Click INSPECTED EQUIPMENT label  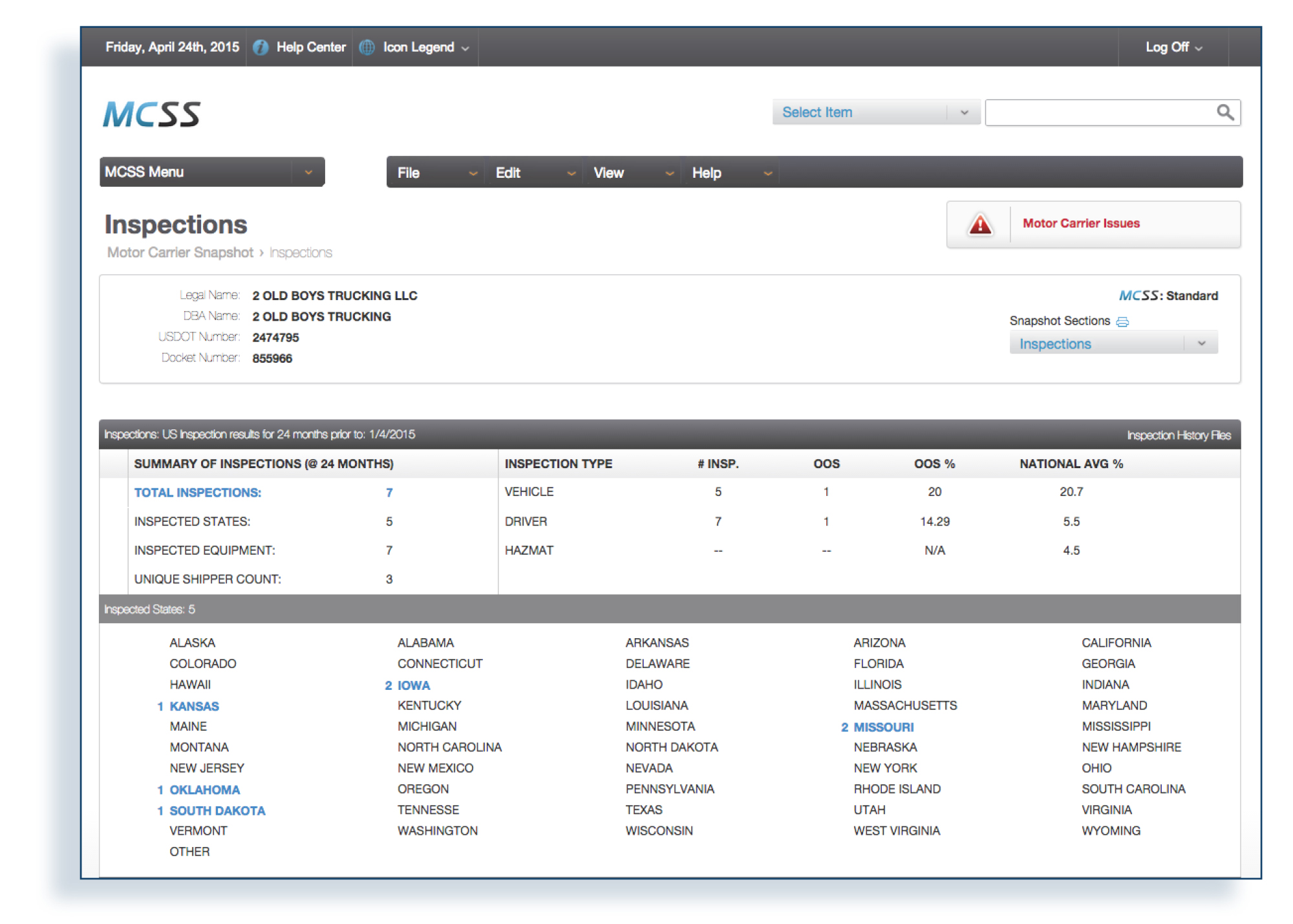[204, 550]
